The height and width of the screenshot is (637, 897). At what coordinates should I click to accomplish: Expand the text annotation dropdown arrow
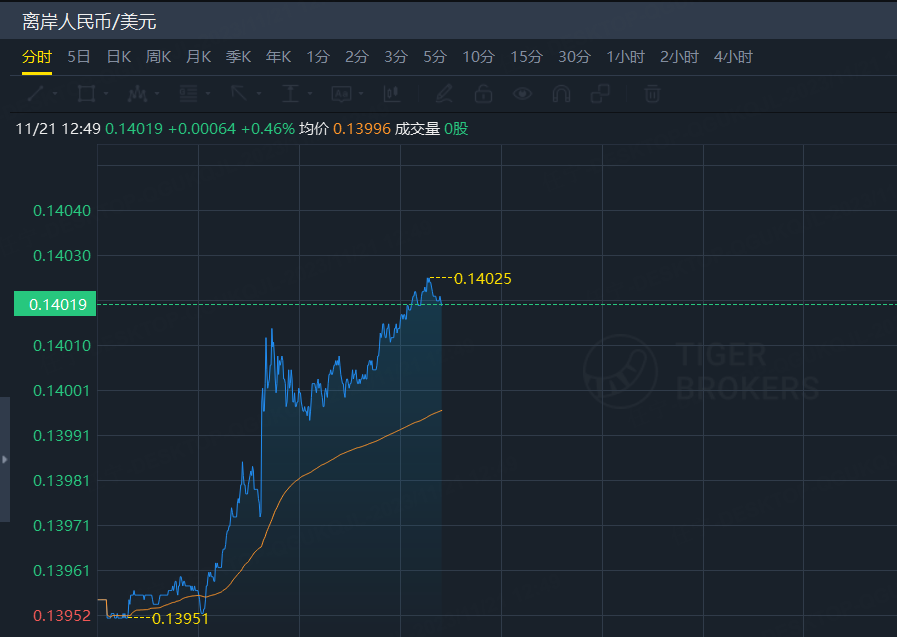[x=361, y=94]
